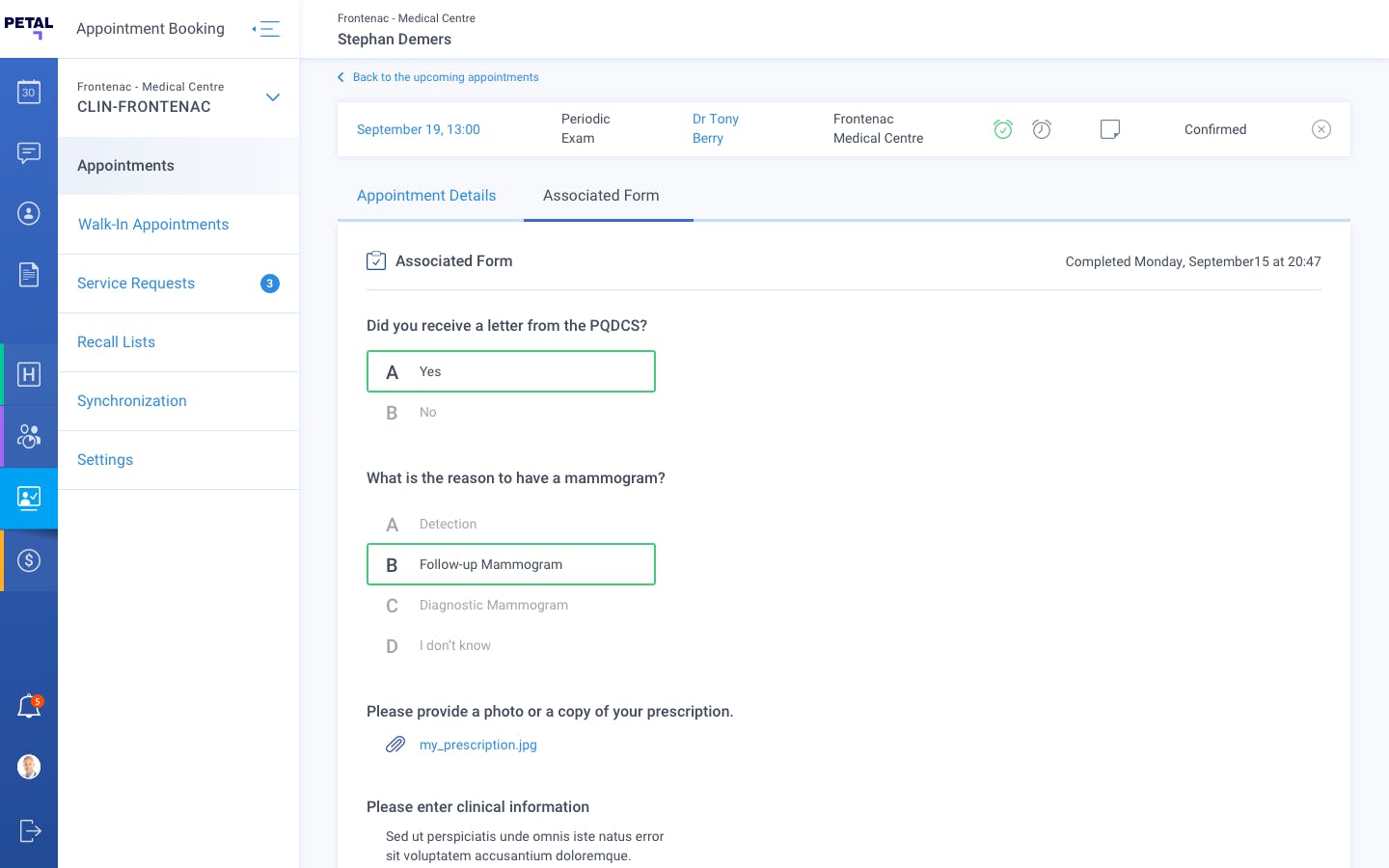Click Dr Tony Berry link
The width and height of the screenshot is (1389, 868).
click(x=715, y=128)
